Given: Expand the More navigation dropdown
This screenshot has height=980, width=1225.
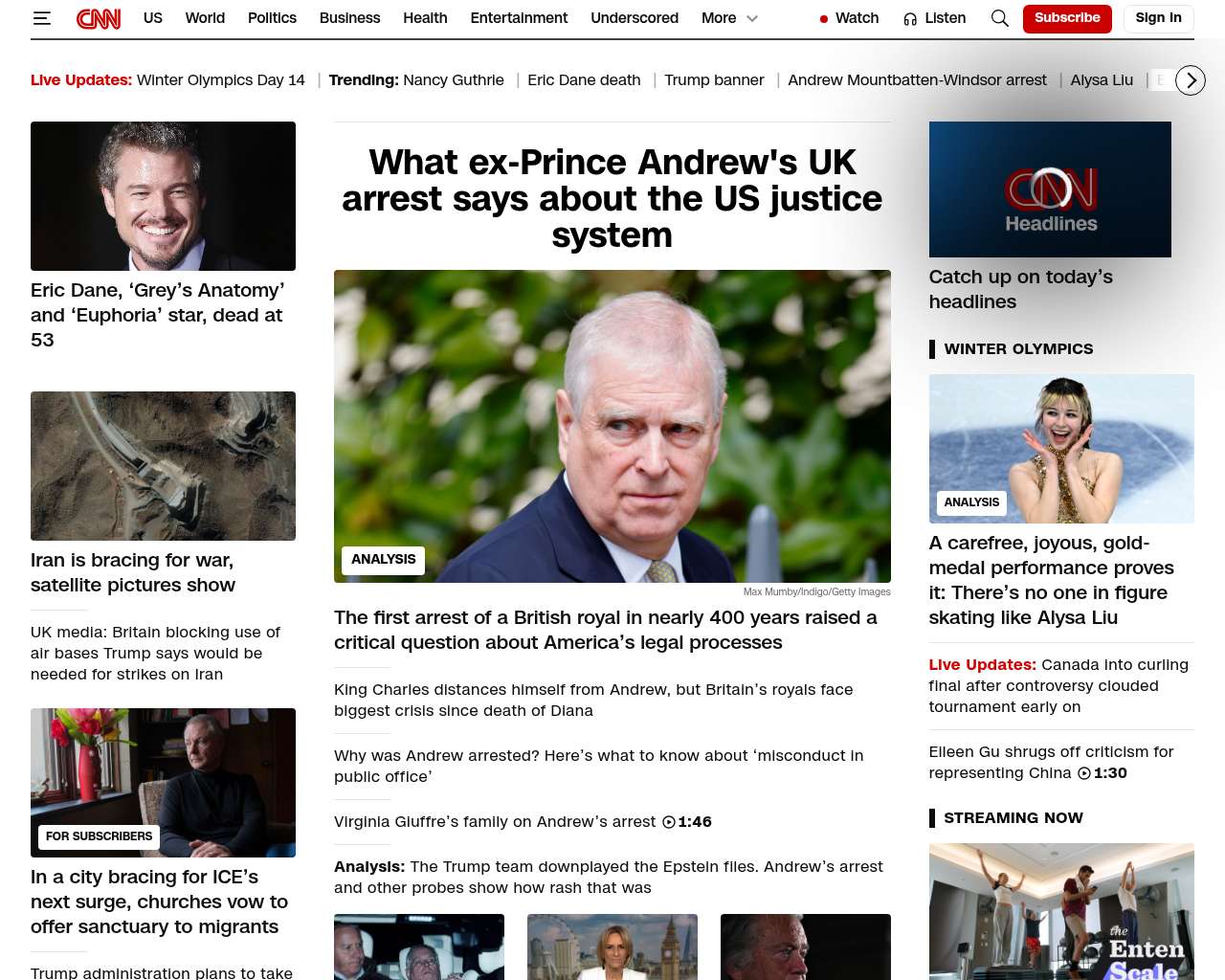Looking at the screenshot, I should pyautogui.click(x=729, y=18).
